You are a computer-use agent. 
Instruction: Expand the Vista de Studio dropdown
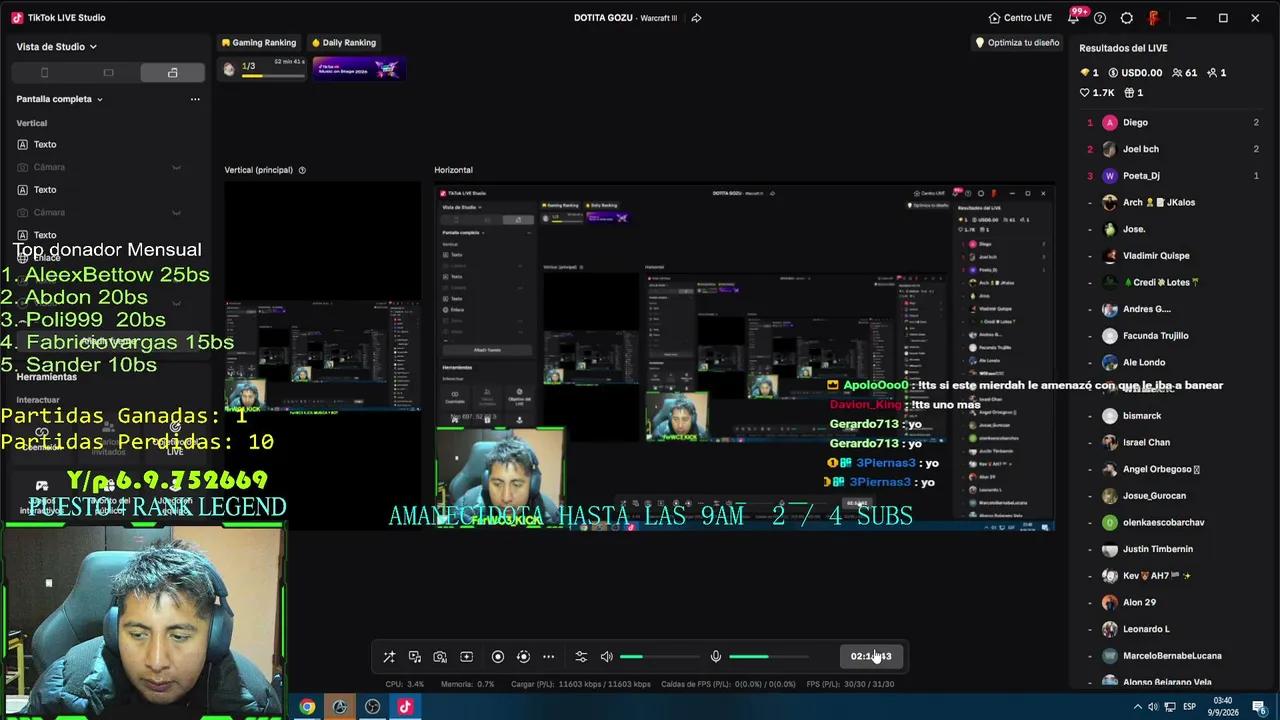point(57,47)
